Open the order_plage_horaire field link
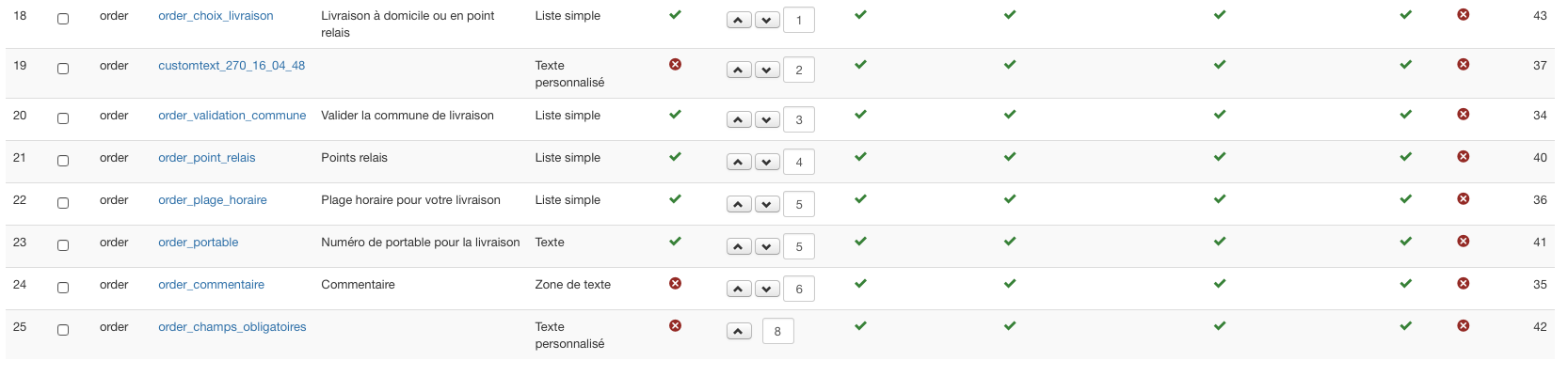This screenshot has width=1568, height=392. coord(213,199)
